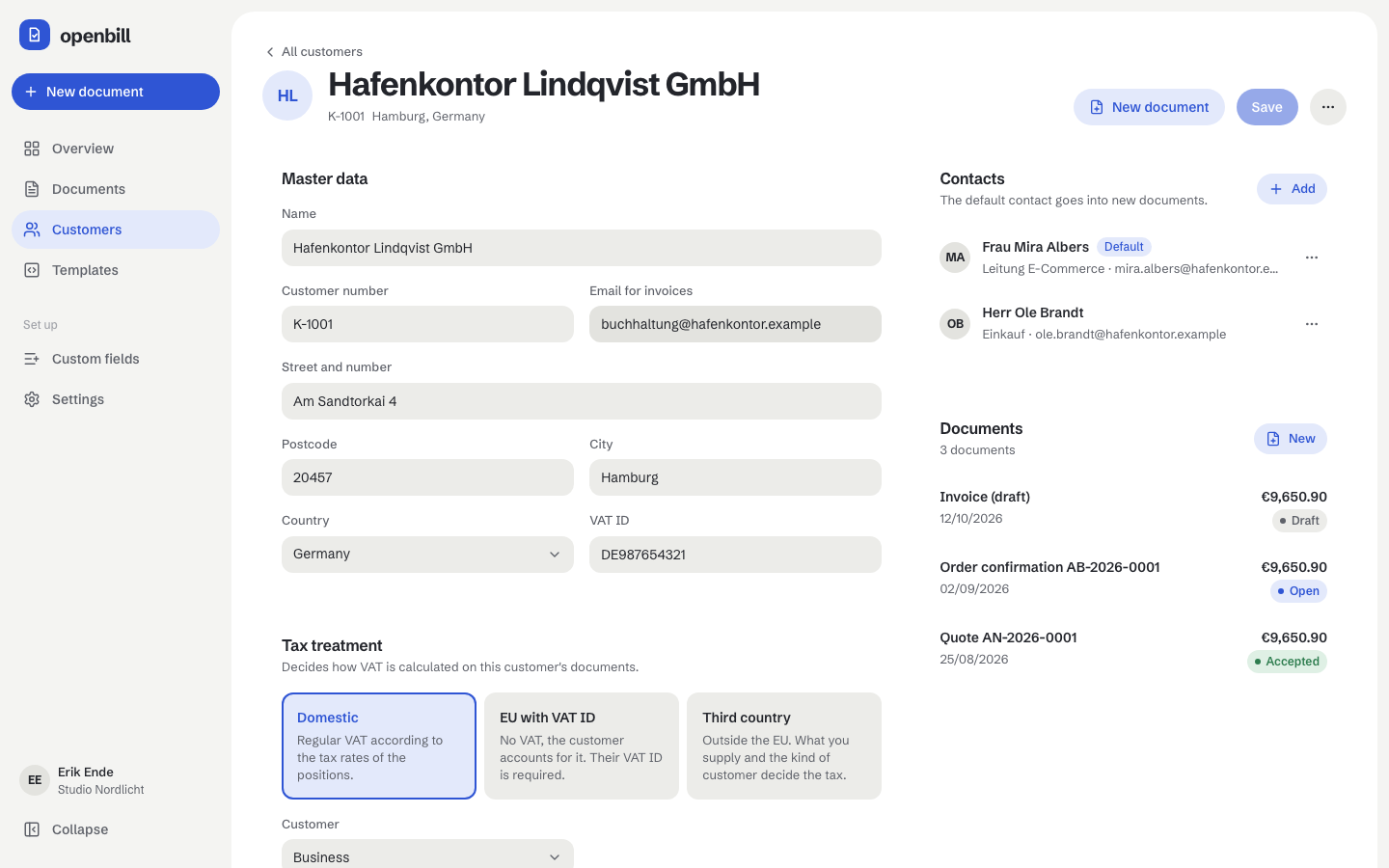Open options menu for Frau Mira Albers
Screen dimensions: 1389x868
click(1312, 258)
